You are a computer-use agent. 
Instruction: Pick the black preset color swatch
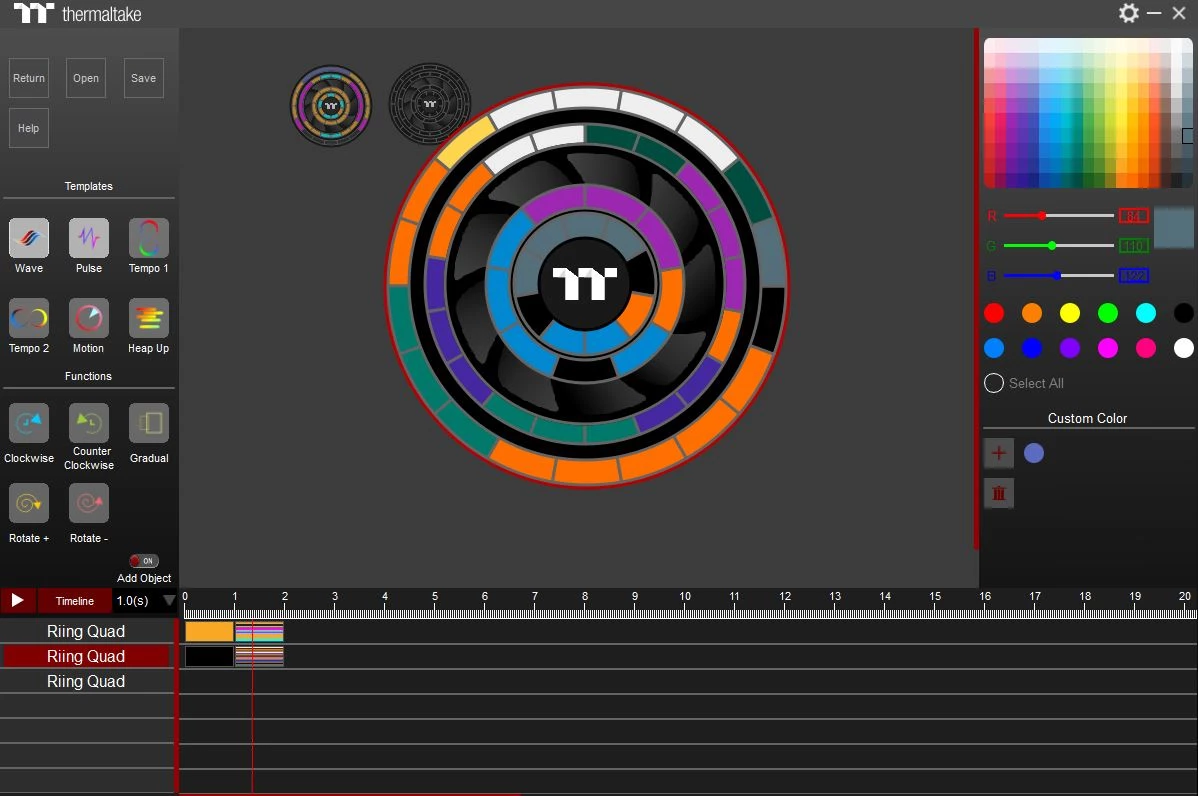point(1183,313)
